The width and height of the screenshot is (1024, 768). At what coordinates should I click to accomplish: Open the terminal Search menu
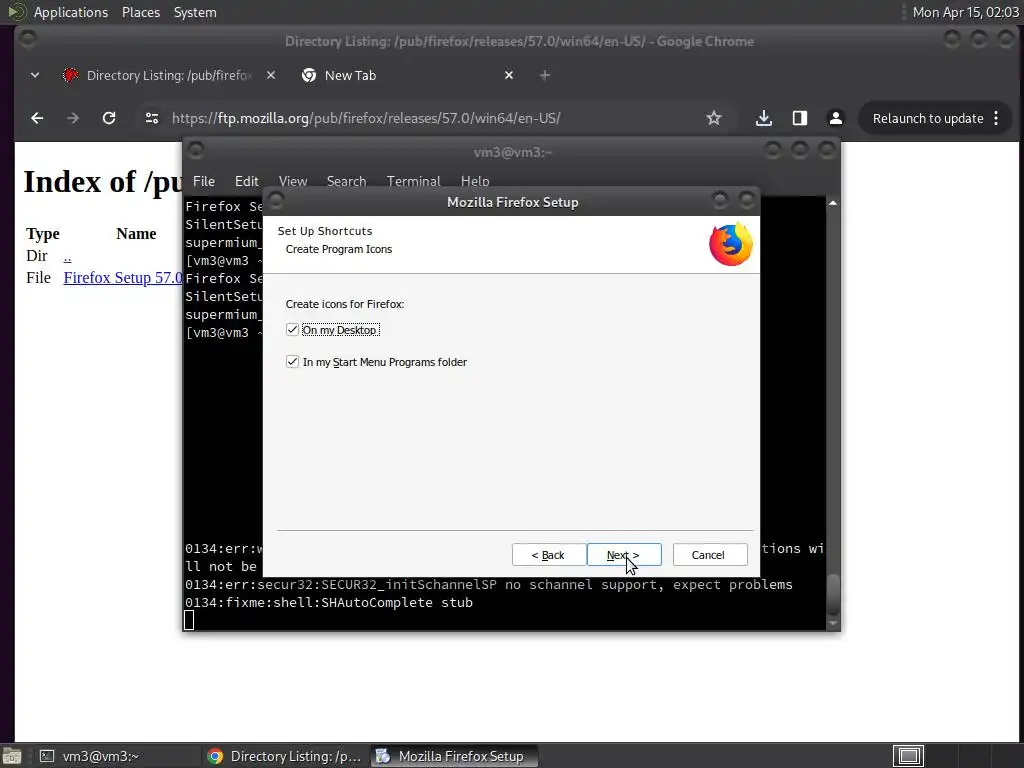pos(346,181)
